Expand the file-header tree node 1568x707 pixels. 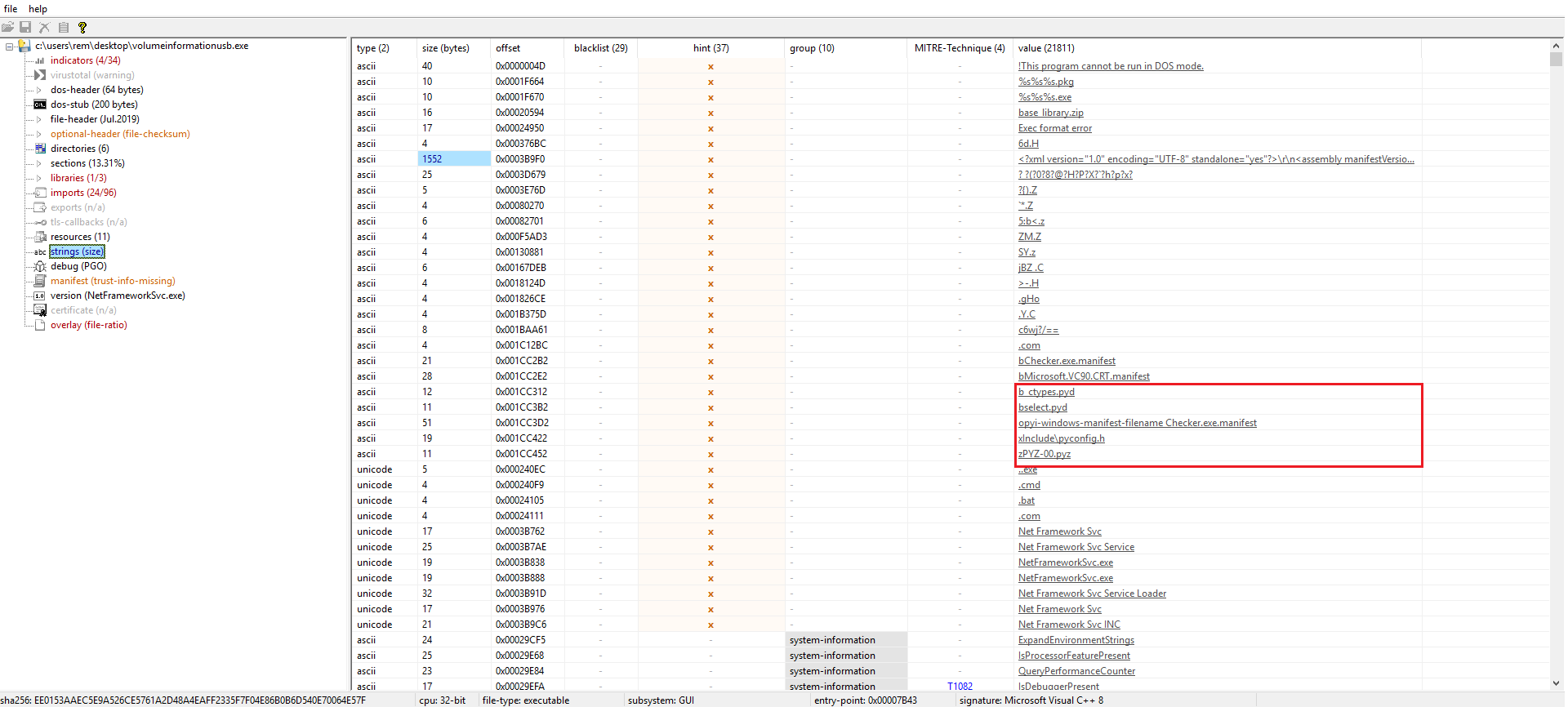pyautogui.click(x=38, y=119)
